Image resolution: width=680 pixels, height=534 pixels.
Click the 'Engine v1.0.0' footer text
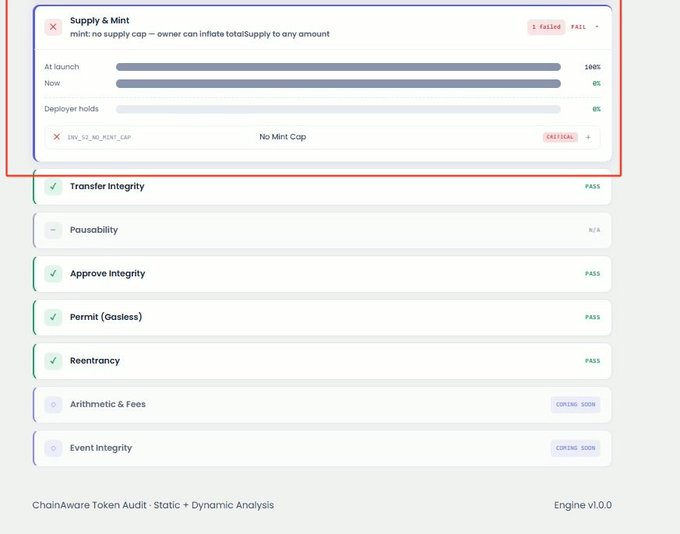pyautogui.click(x=583, y=505)
